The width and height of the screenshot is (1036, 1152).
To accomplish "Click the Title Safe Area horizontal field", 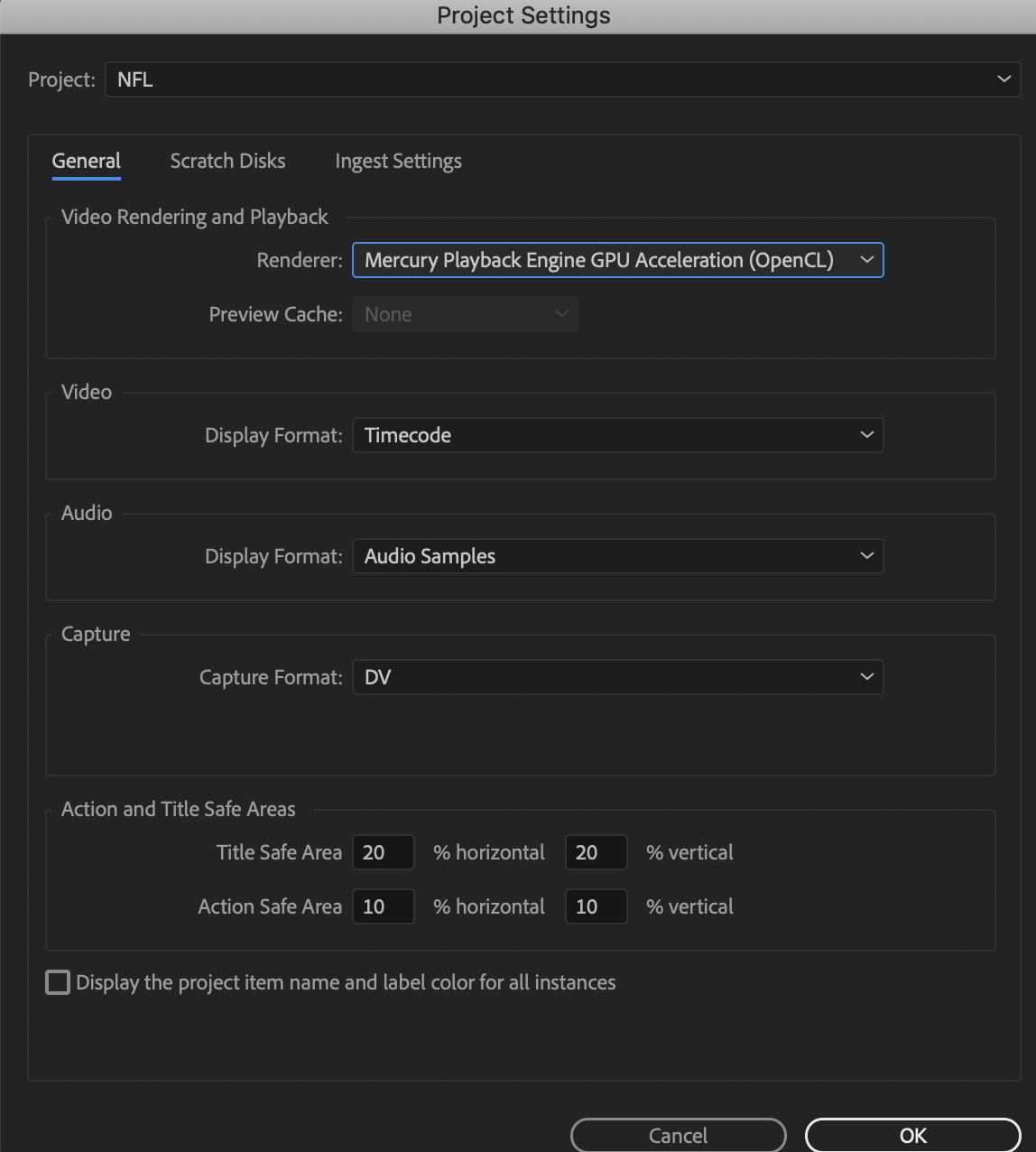I will tap(384, 852).
